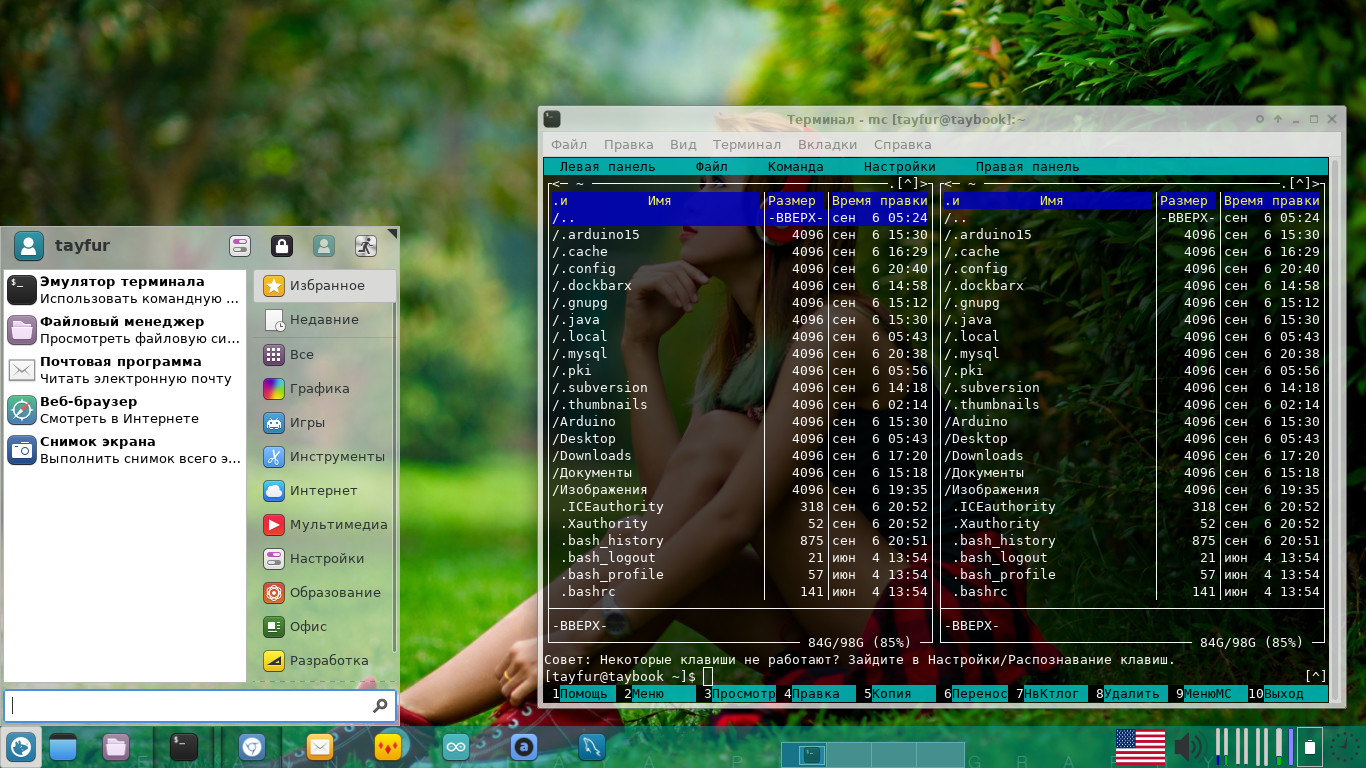Switch to the second workspace in pager
Image resolution: width=1366 pixels, height=768 pixels.
(x=850, y=755)
